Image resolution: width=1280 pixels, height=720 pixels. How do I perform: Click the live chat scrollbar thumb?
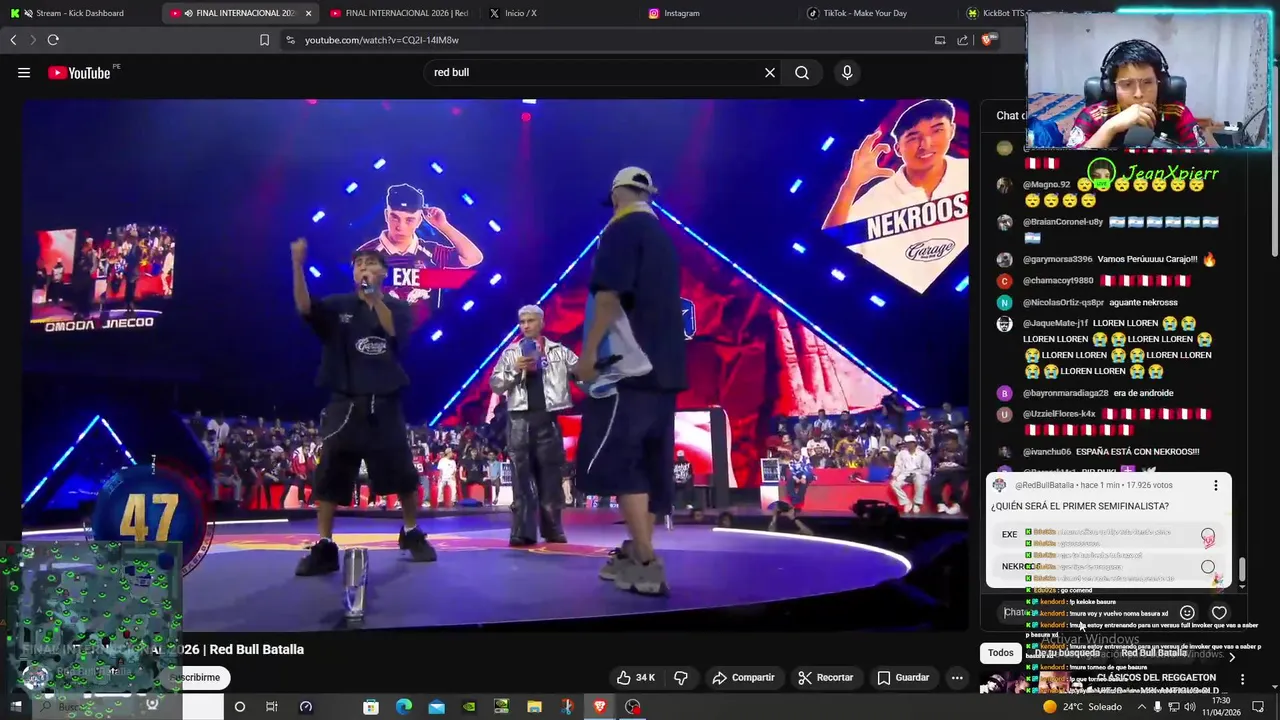click(1242, 568)
